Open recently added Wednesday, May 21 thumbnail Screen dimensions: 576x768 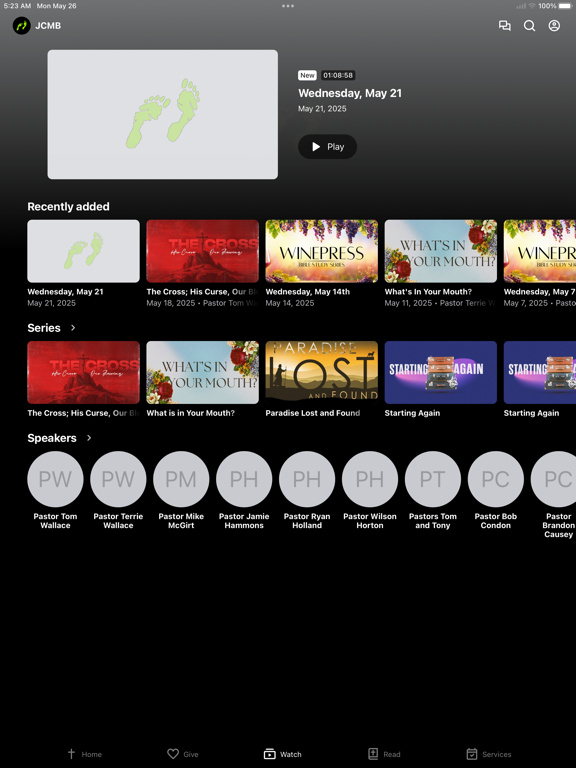pyautogui.click(x=83, y=251)
